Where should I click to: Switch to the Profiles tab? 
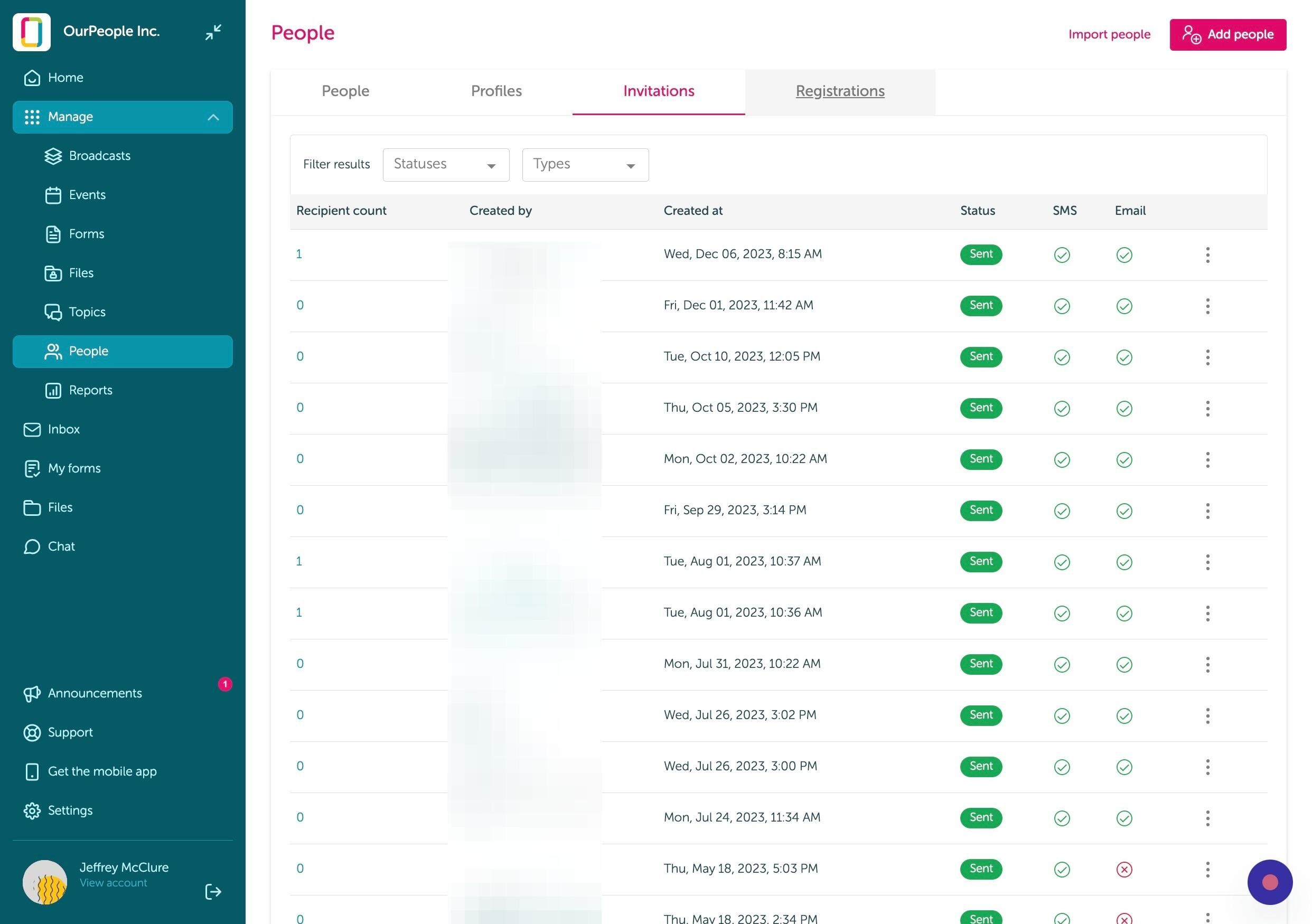point(496,91)
